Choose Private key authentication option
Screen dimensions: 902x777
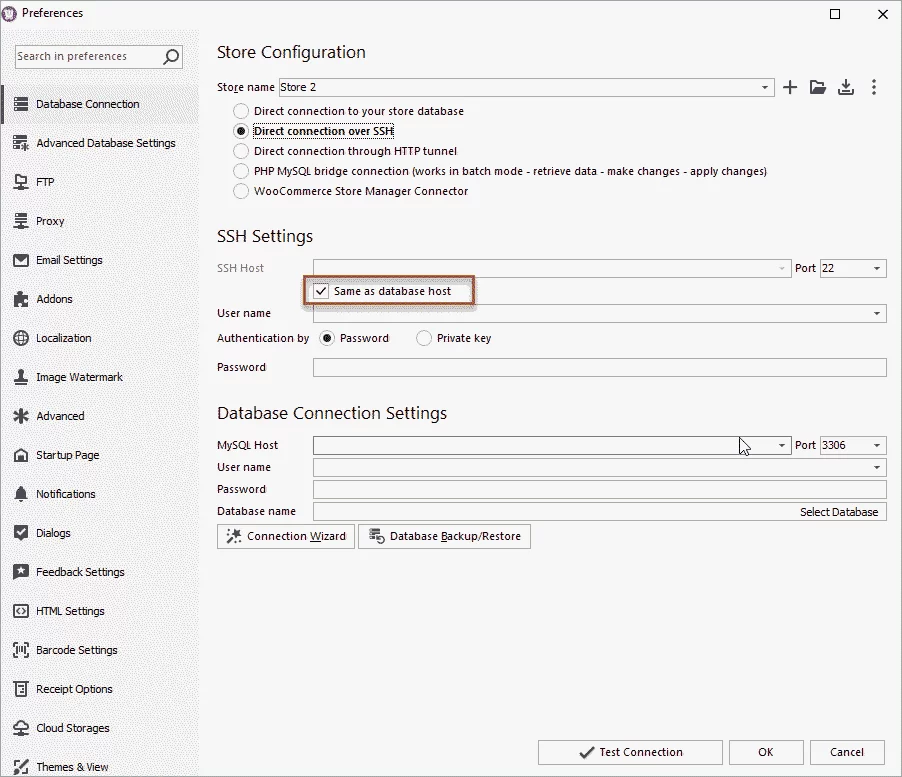tap(424, 338)
